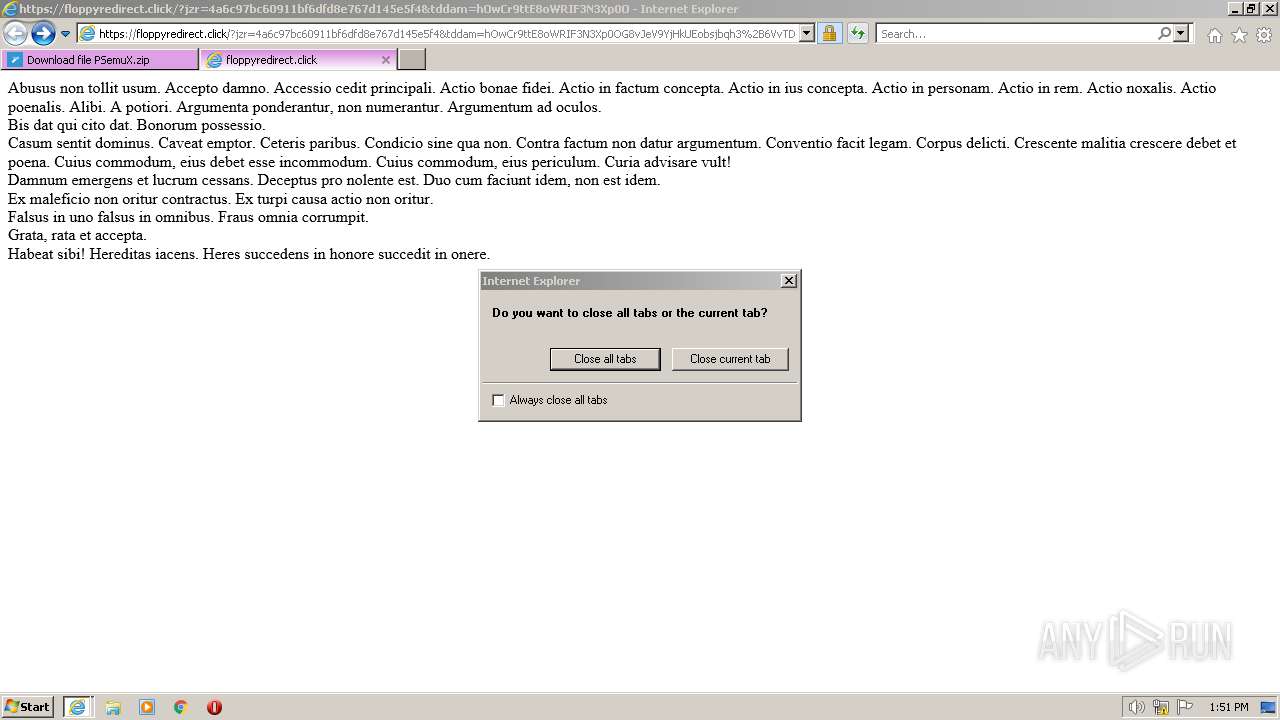
Task: Switch to Download file PSemuX.zip tab
Action: 100,60
